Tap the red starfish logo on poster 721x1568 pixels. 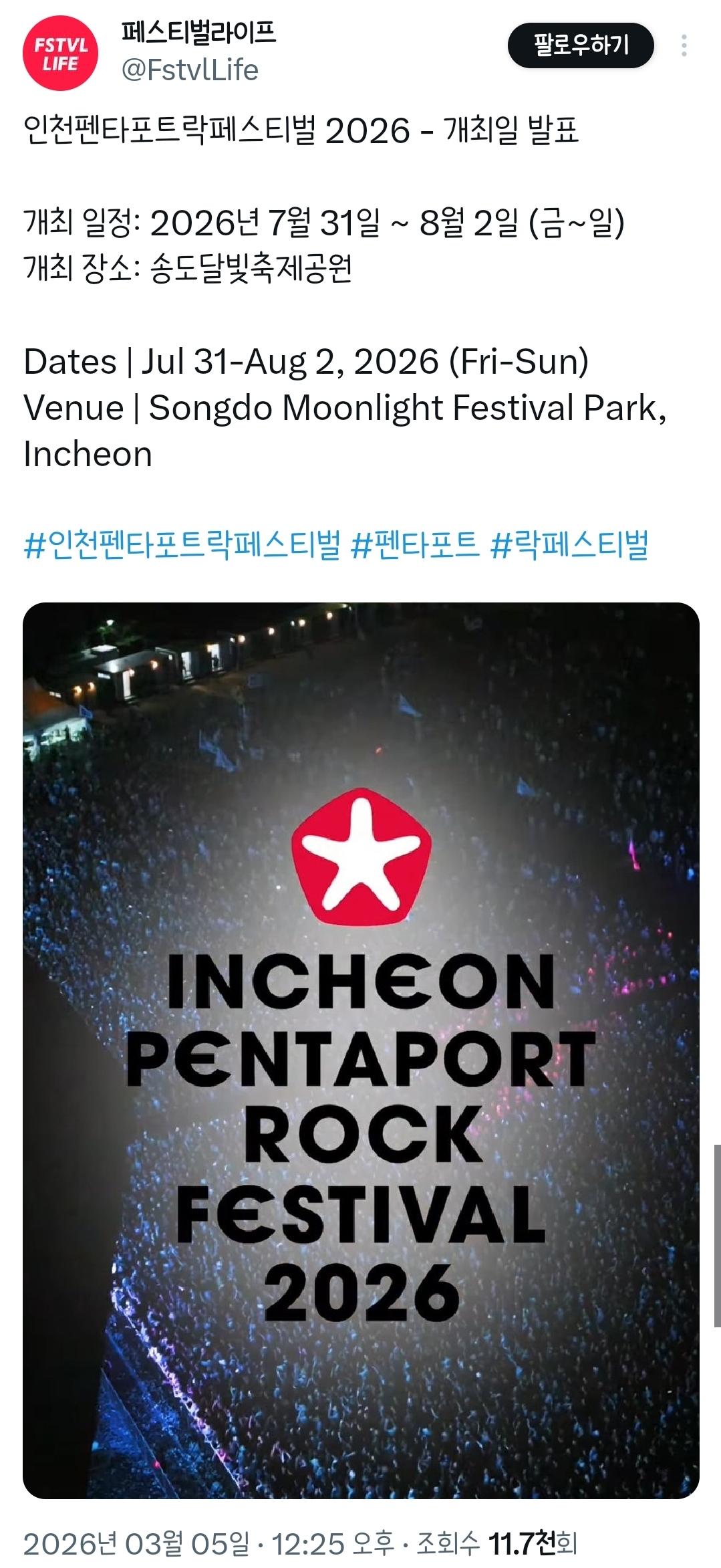(x=362, y=856)
